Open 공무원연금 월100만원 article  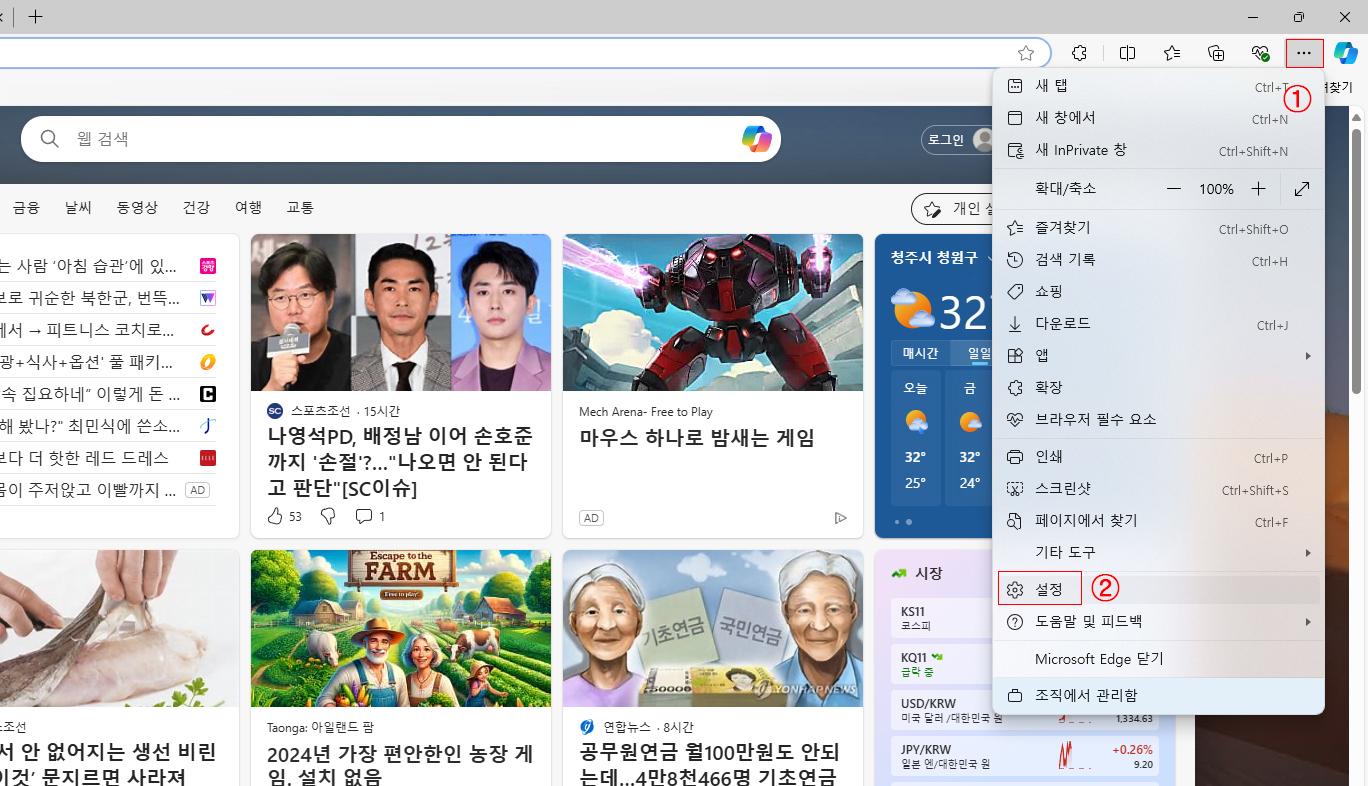click(x=709, y=763)
